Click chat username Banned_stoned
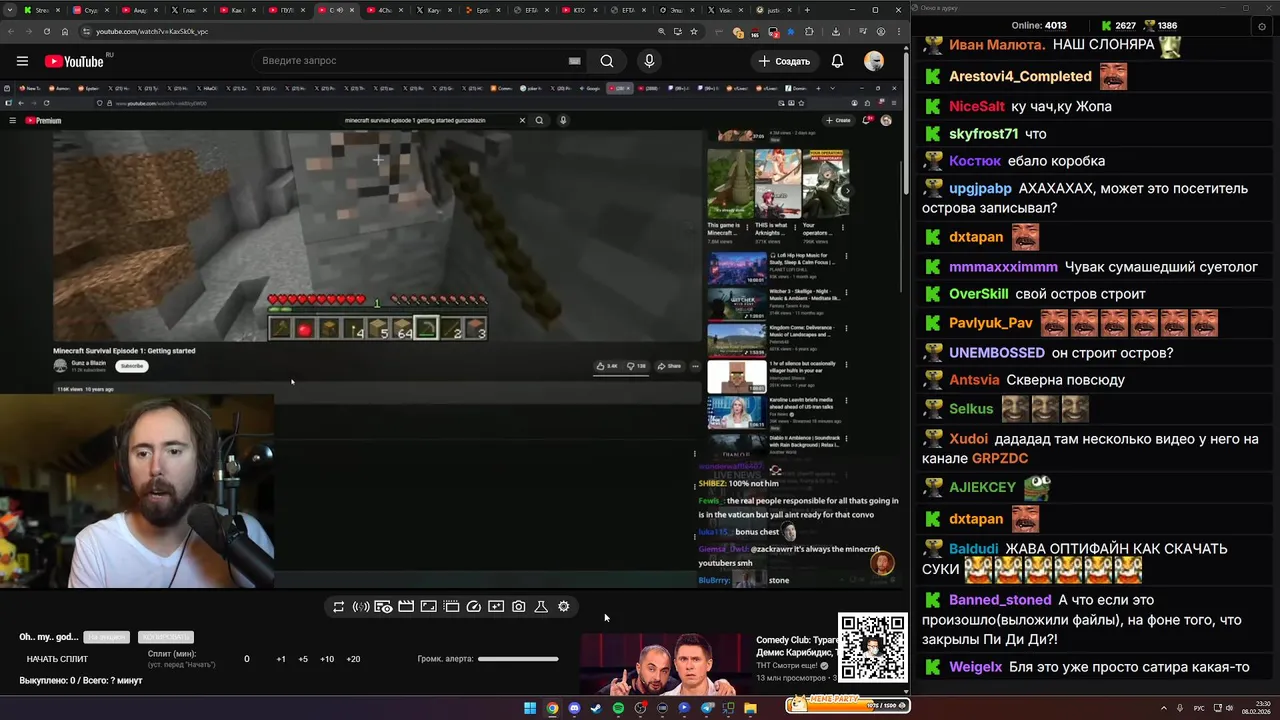1280x720 pixels. 1000,600
